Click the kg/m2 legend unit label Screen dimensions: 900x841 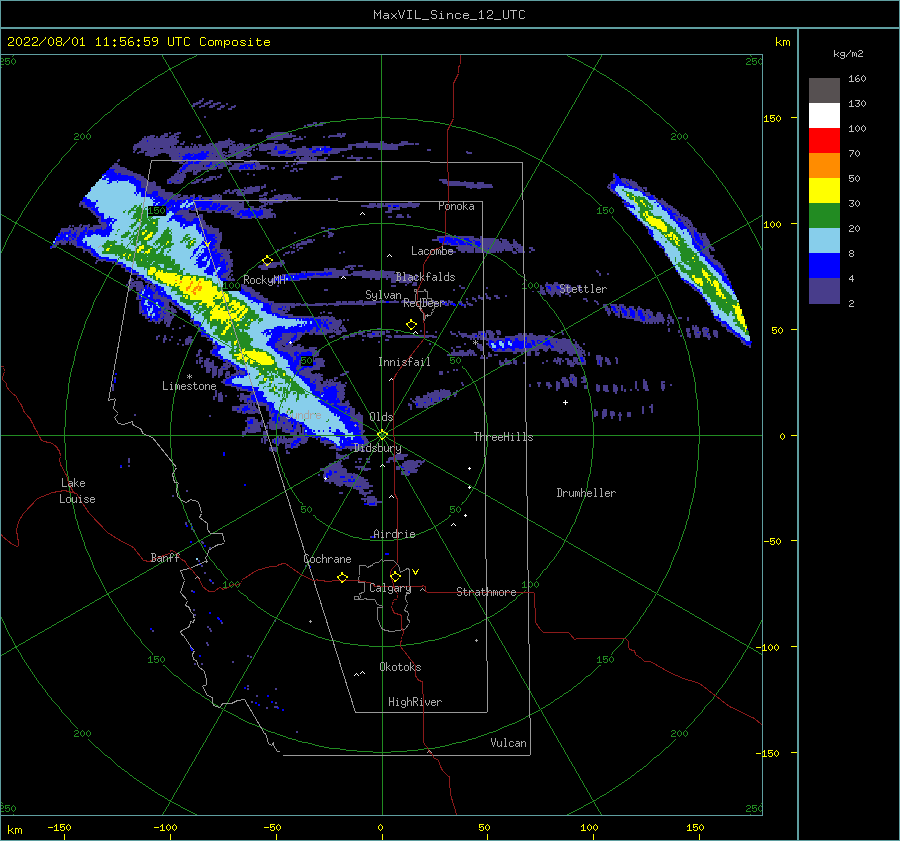(848, 54)
